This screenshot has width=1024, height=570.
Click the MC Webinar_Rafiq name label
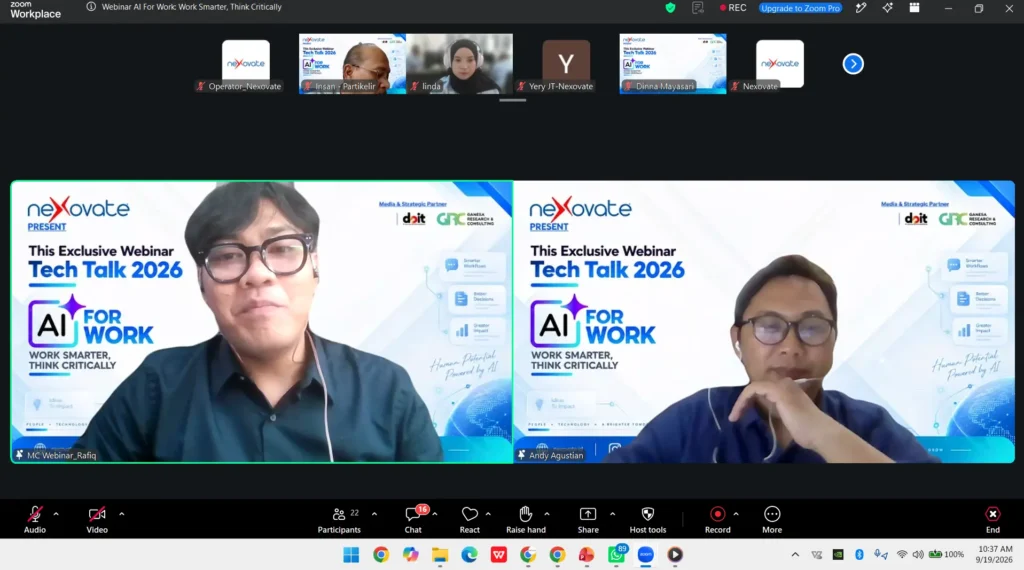click(x=61, y=456)
